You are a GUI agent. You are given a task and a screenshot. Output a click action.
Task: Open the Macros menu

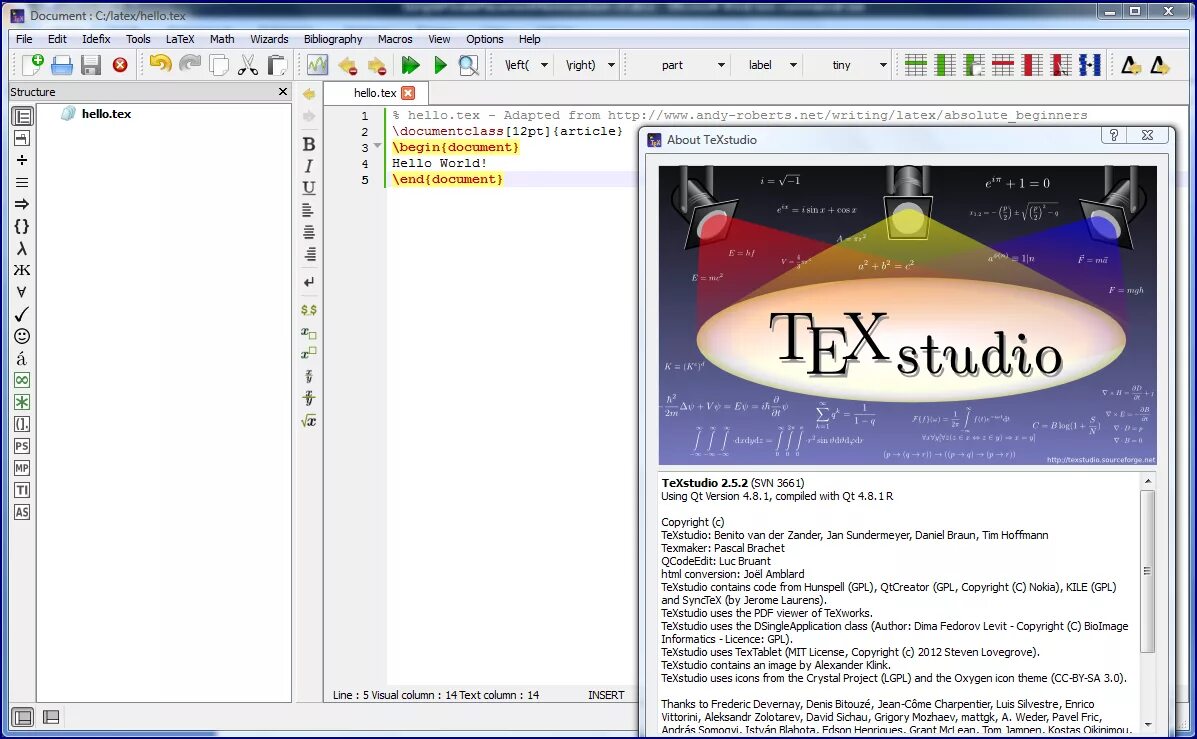click(x=395, y=39)
